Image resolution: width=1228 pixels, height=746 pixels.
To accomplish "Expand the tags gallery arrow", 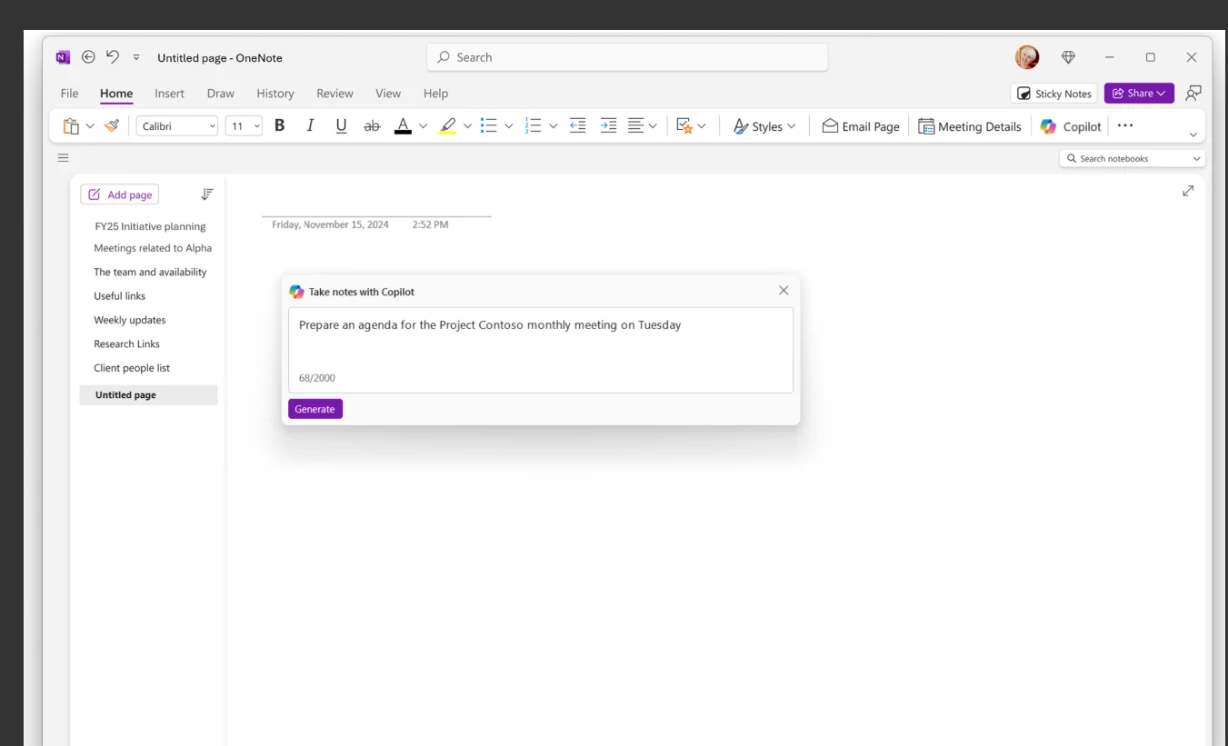I will (701, 126).
